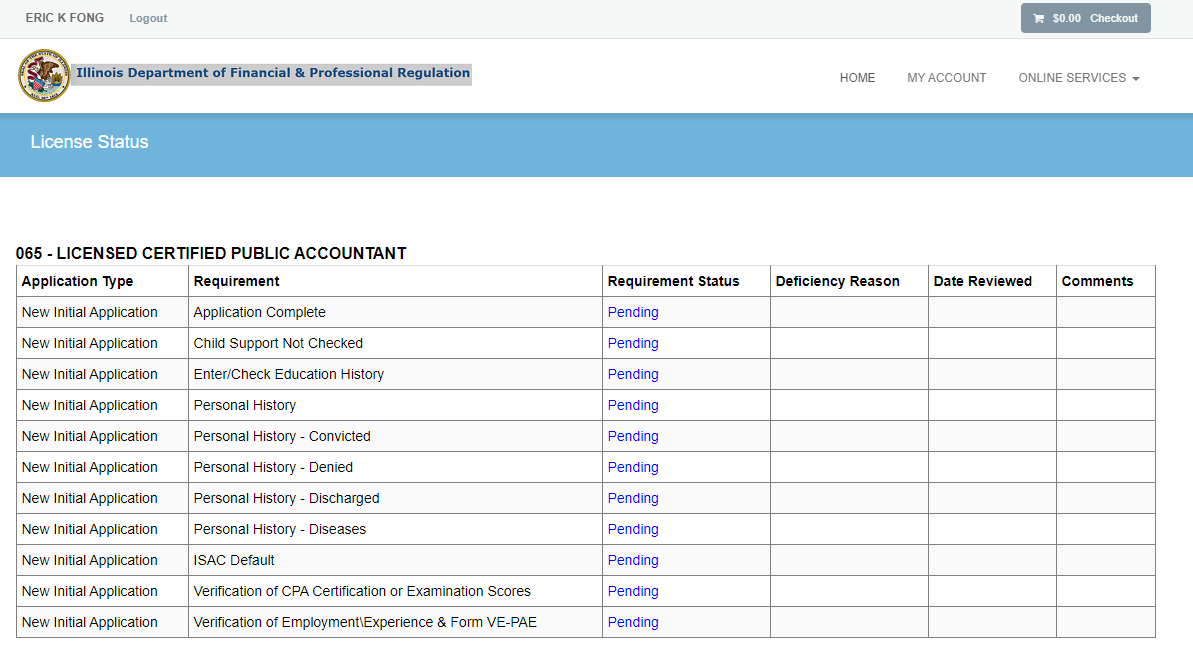
Task: Go to the HOME menu item
Action: 857,78
